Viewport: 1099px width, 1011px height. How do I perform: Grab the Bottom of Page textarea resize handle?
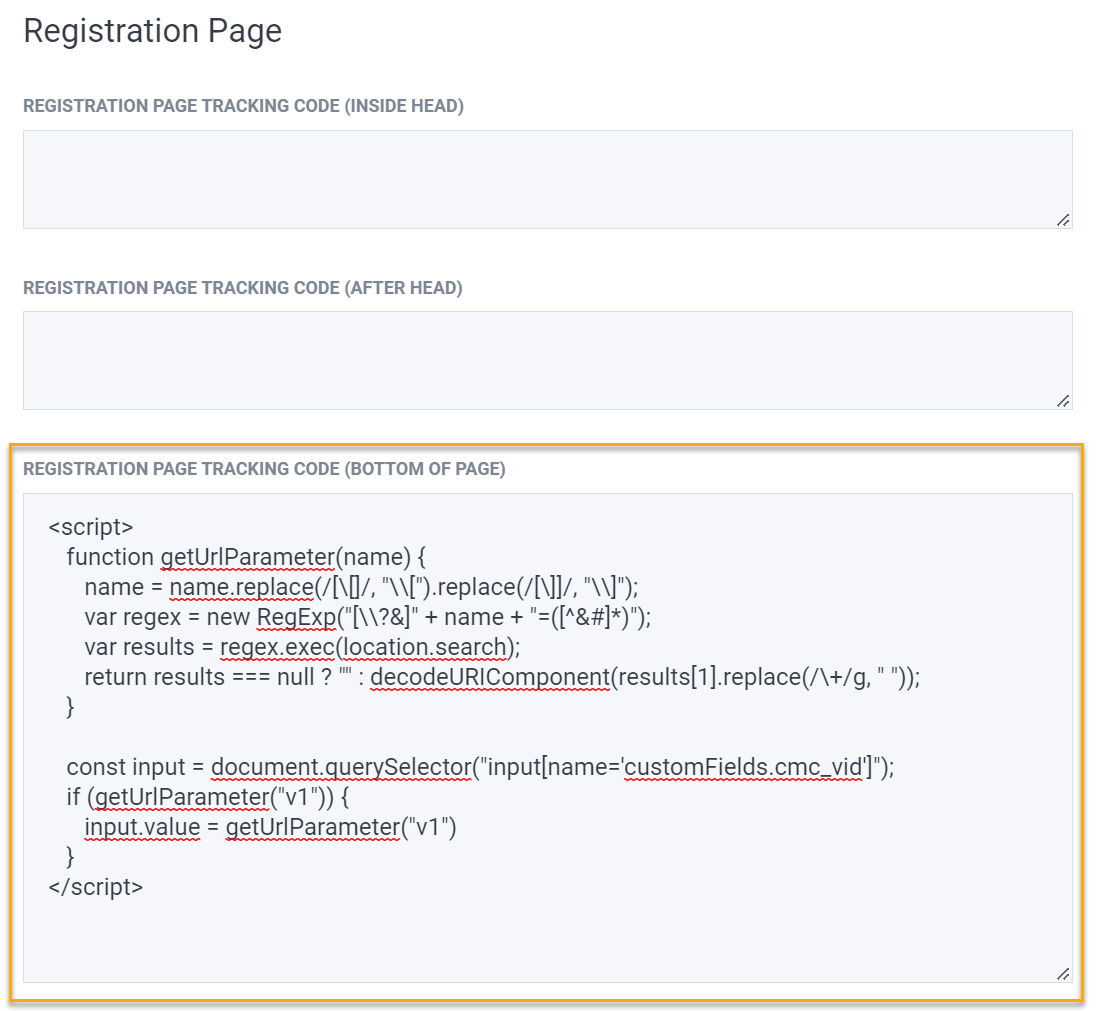point(1062,973)
